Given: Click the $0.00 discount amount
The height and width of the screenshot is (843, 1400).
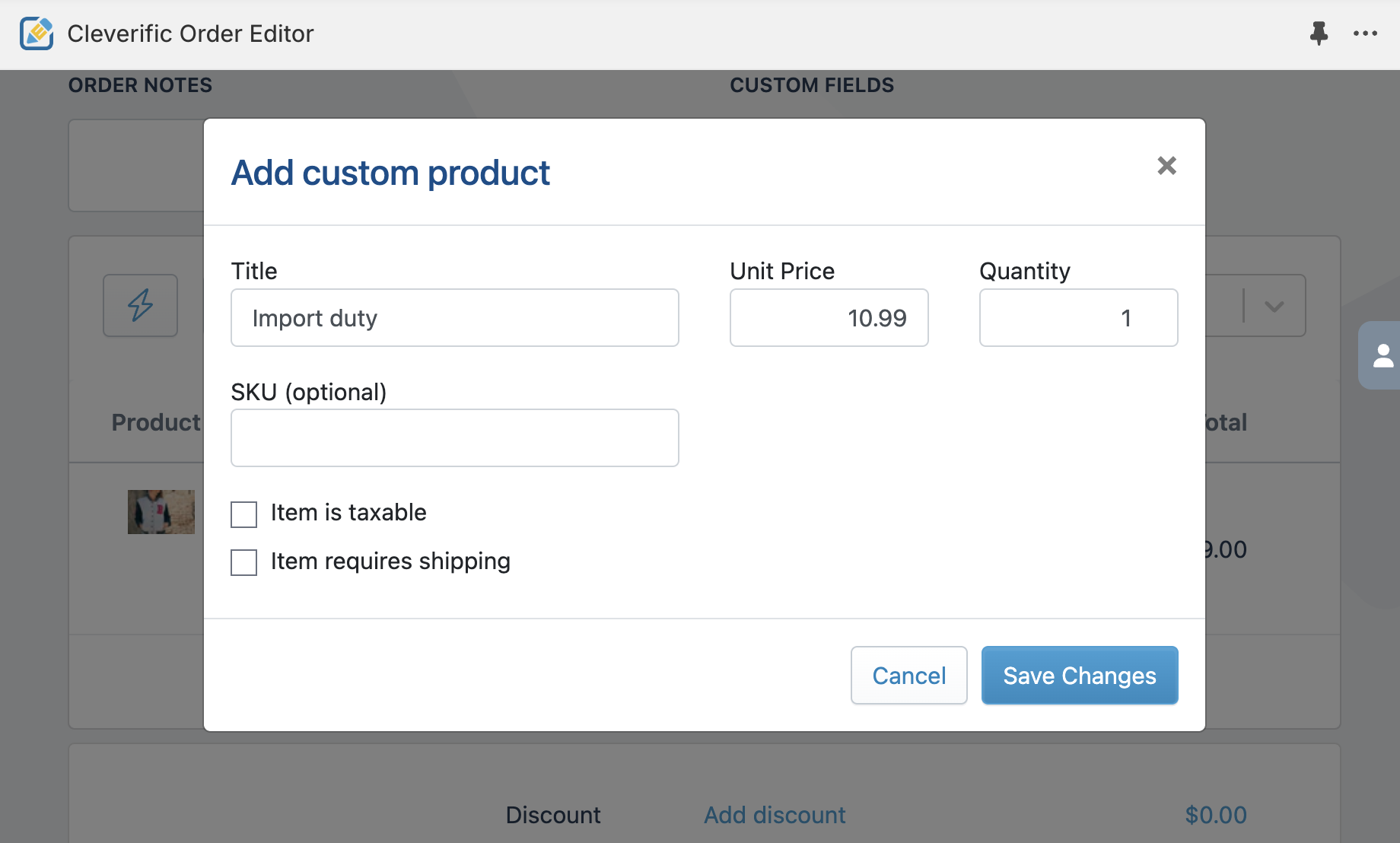Looking at the screenshot, I should tap(1216, 815).
